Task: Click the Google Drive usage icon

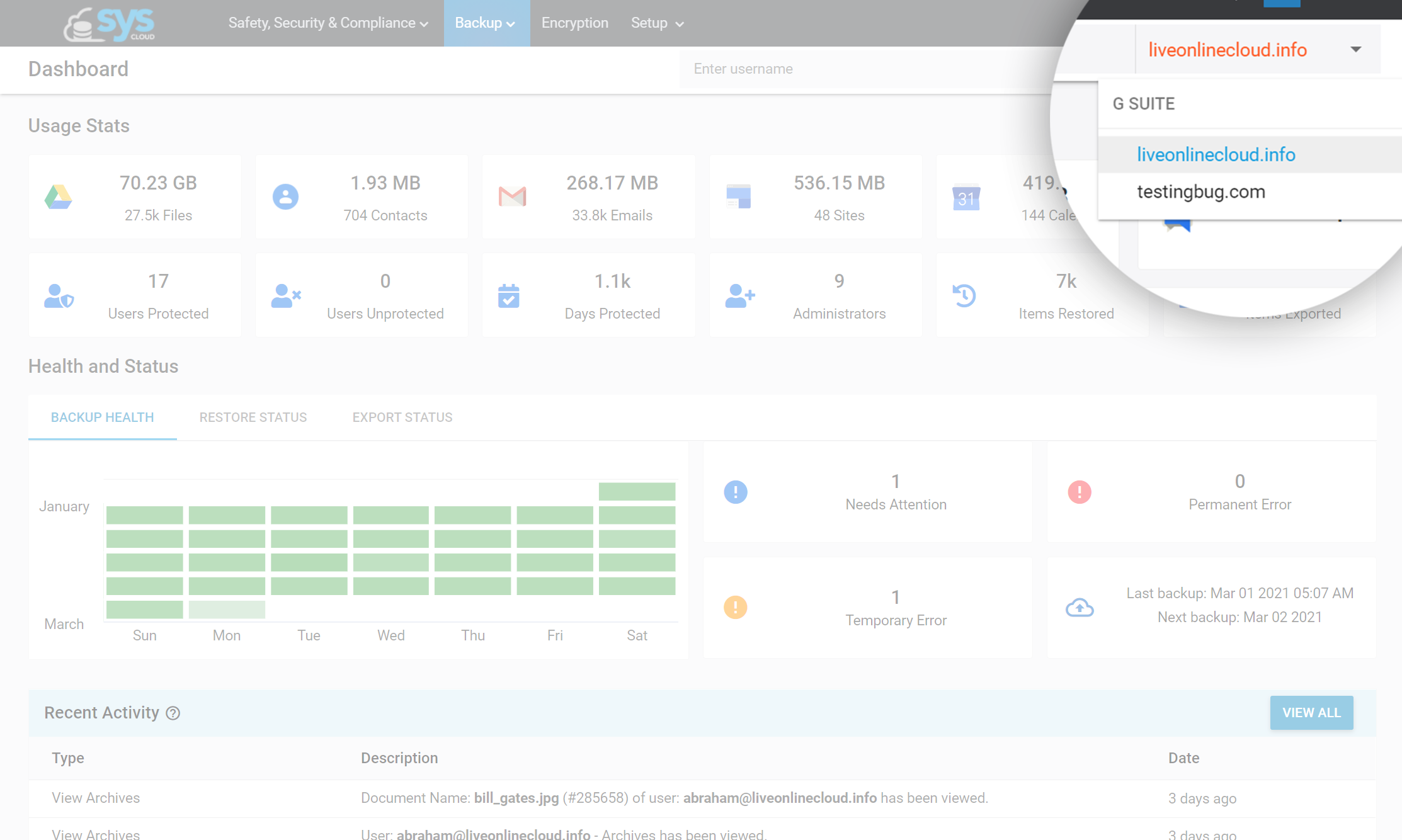Action: [59, 197]
